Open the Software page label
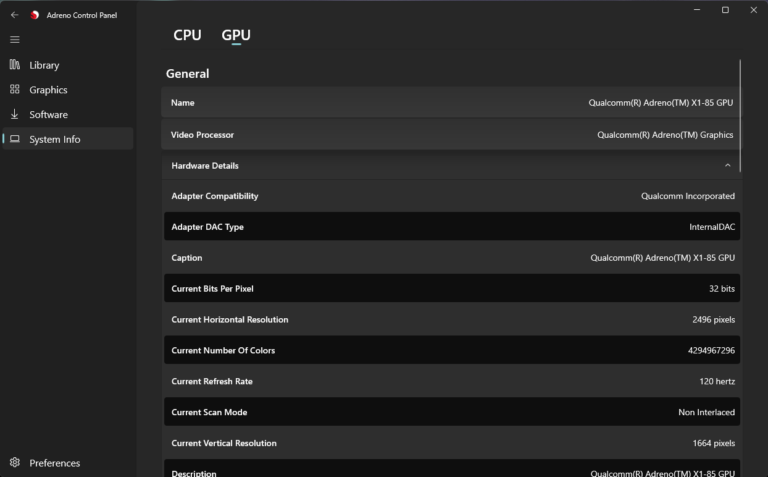This screenshot has width=768, height=477. (x=48, y=114)
